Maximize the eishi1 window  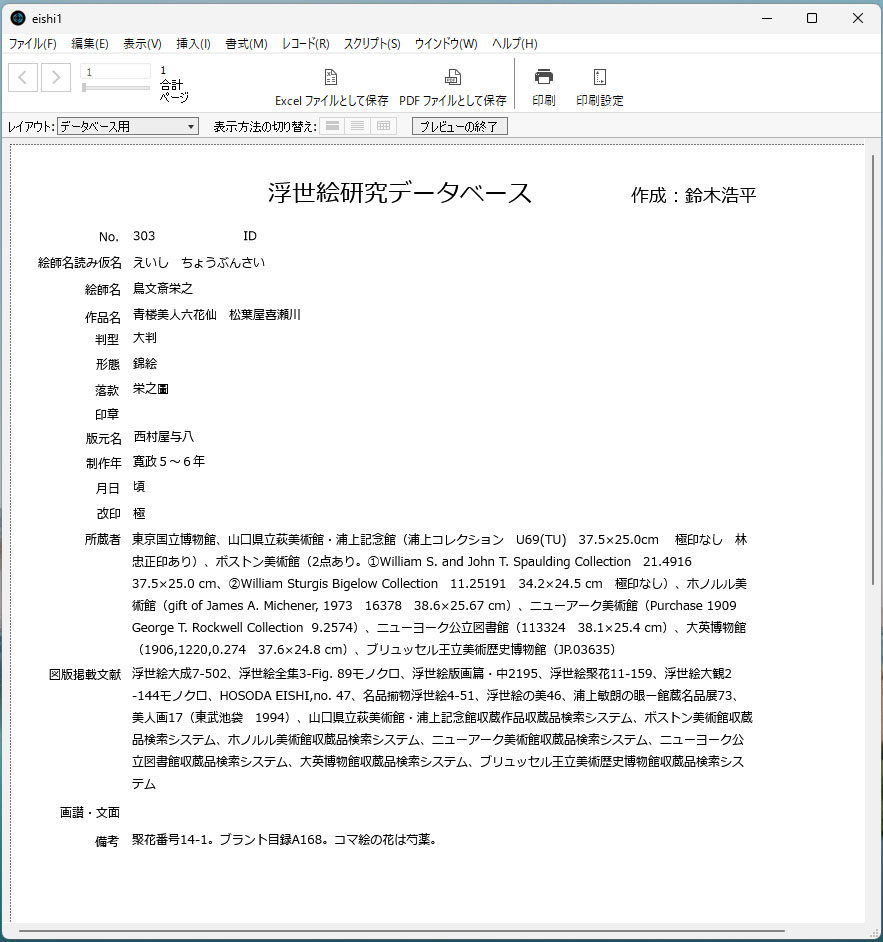pyautogui.click(x=812, y=19)
